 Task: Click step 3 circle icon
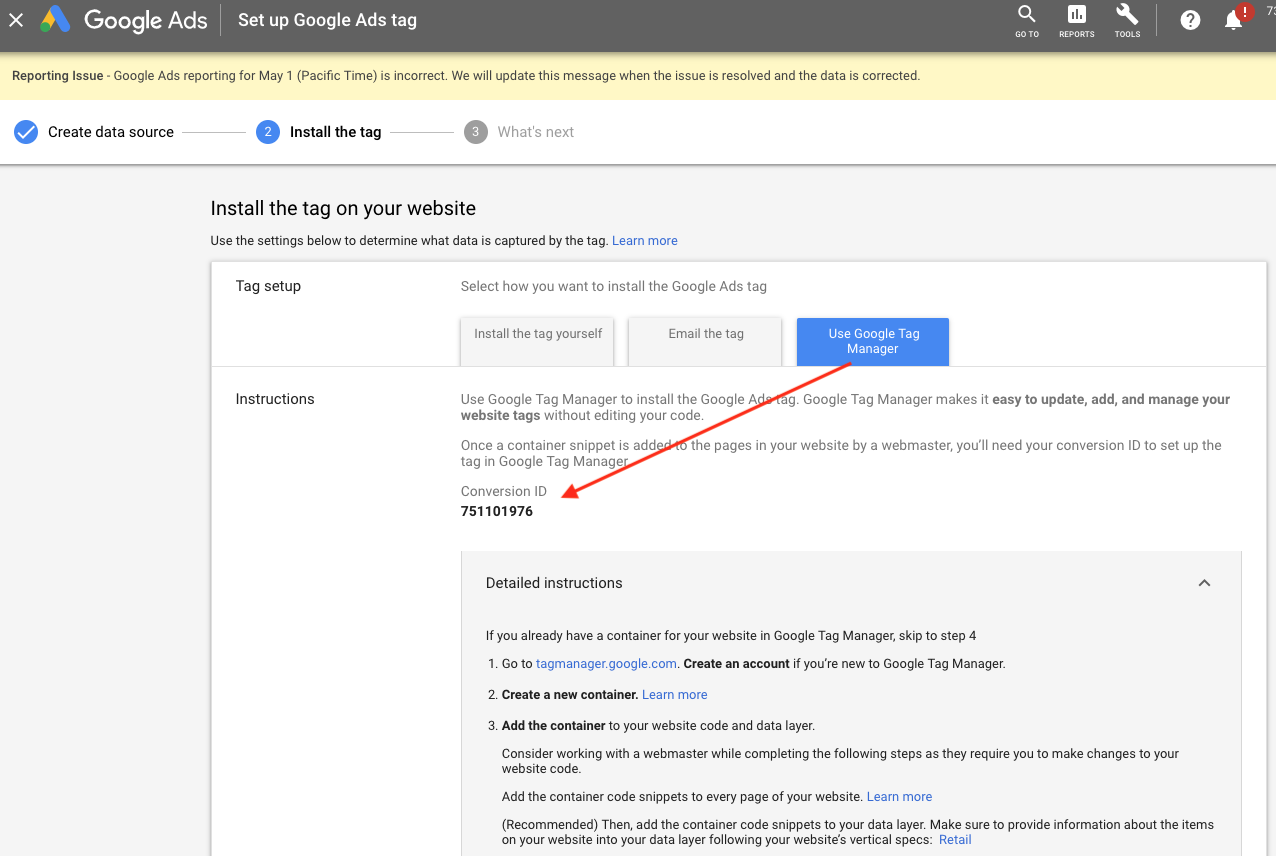click(x=475, y=132)
